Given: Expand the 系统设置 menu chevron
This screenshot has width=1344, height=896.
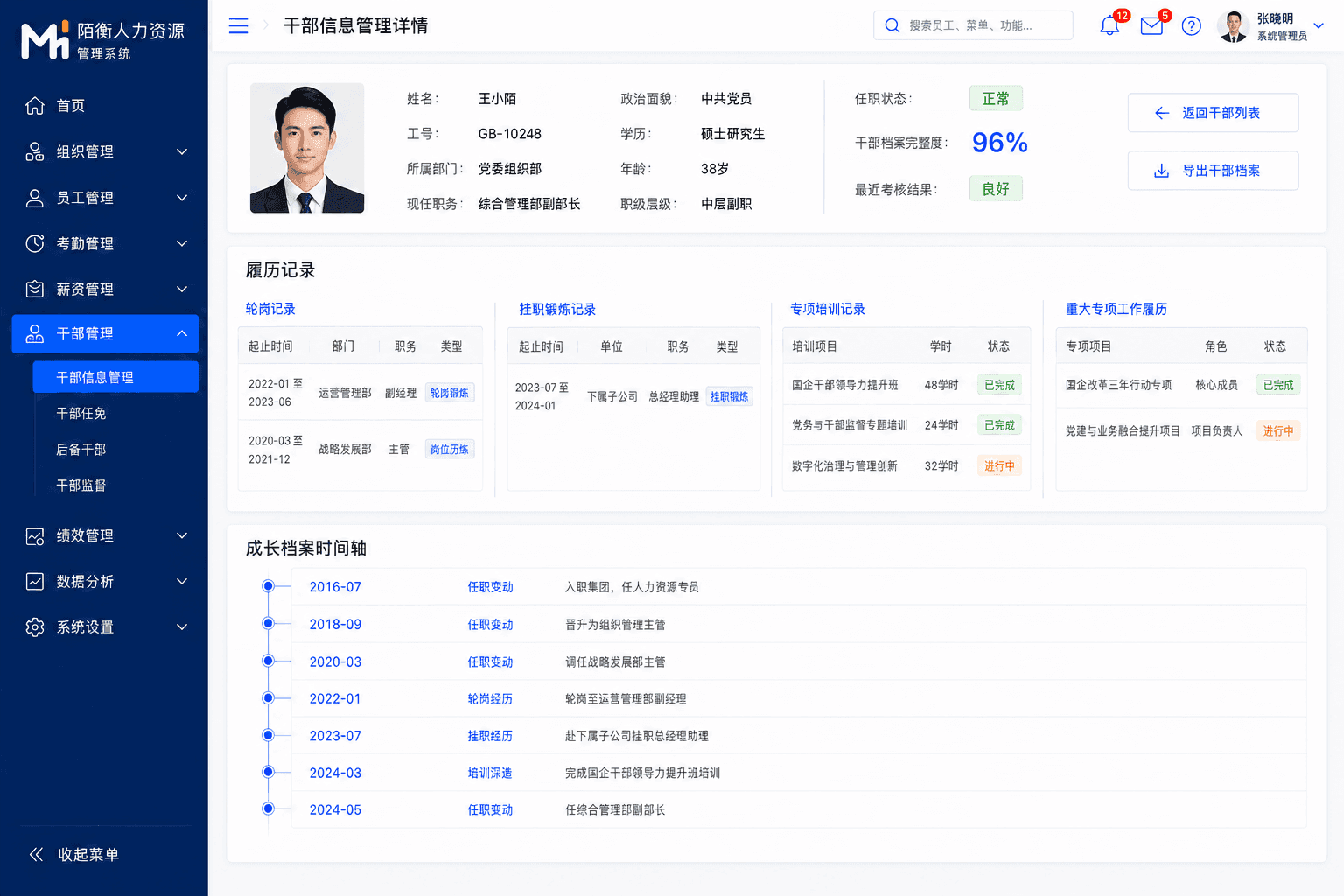Looking at the screenshot, I should click(x=182, y=626).
